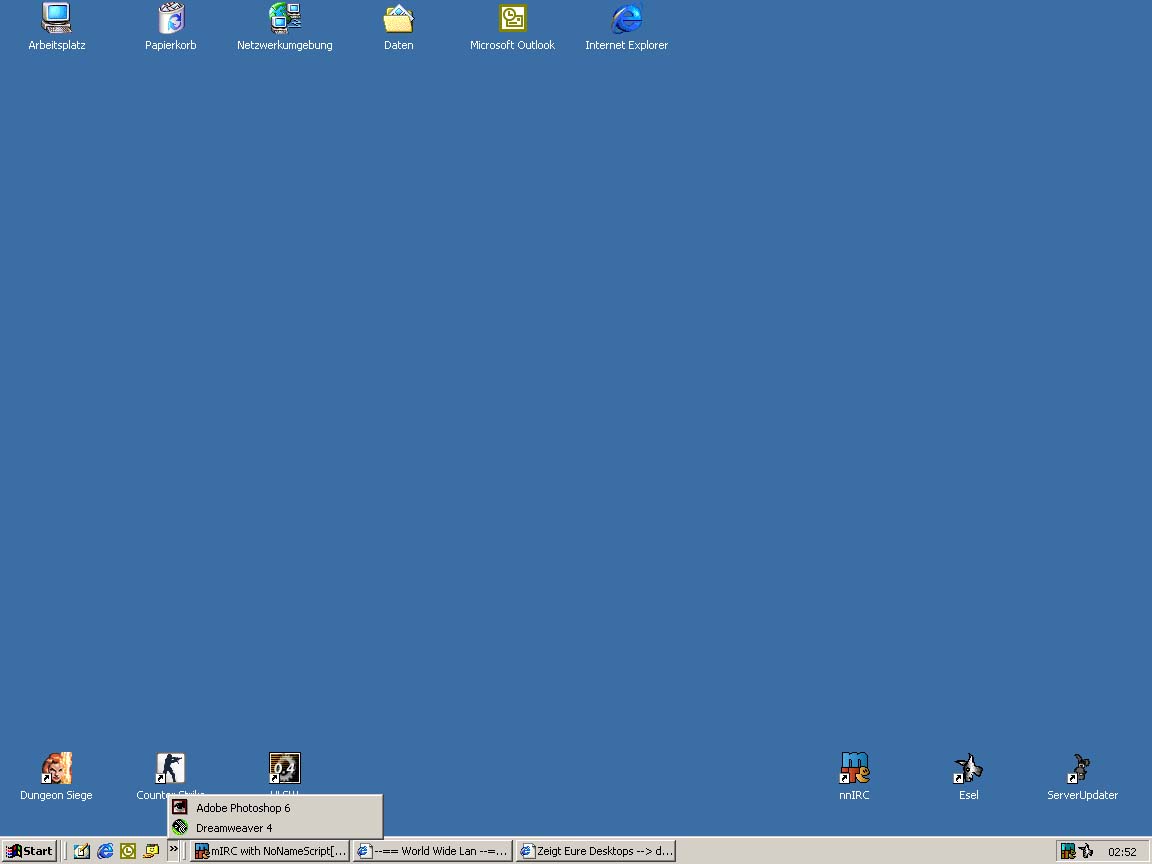This screenshot has height=864, width=1152.
Task: Select the Dungeon Siege shortcut
Action: (57, 769)
